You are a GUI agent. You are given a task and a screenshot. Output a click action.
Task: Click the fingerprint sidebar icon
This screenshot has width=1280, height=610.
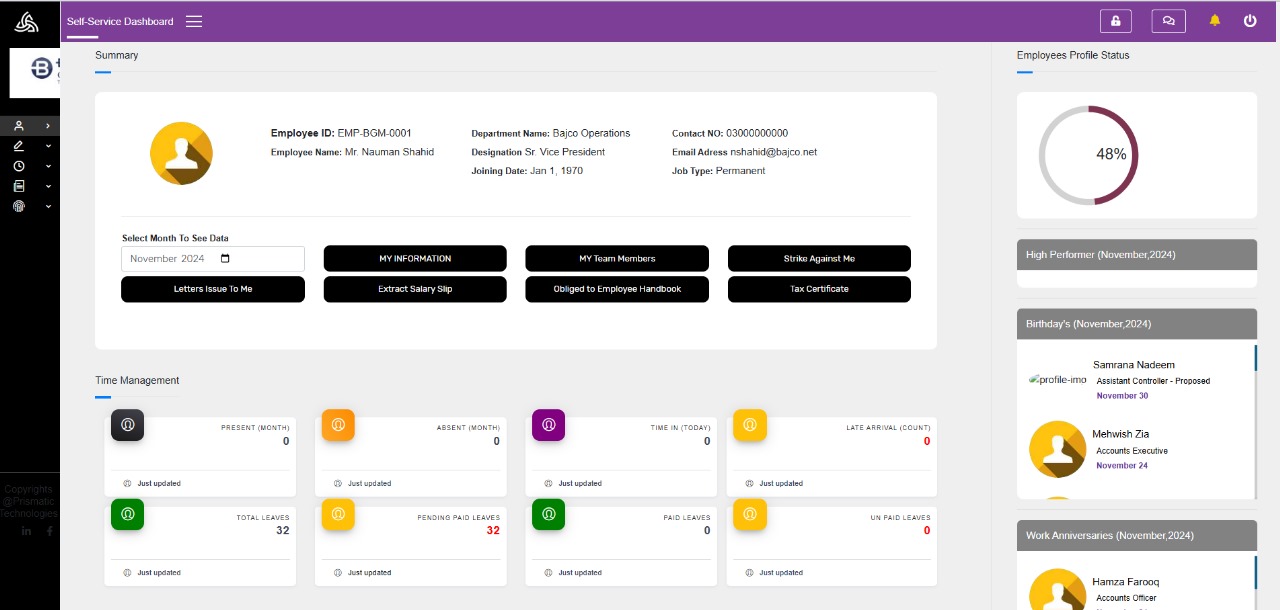coord(19,206)
